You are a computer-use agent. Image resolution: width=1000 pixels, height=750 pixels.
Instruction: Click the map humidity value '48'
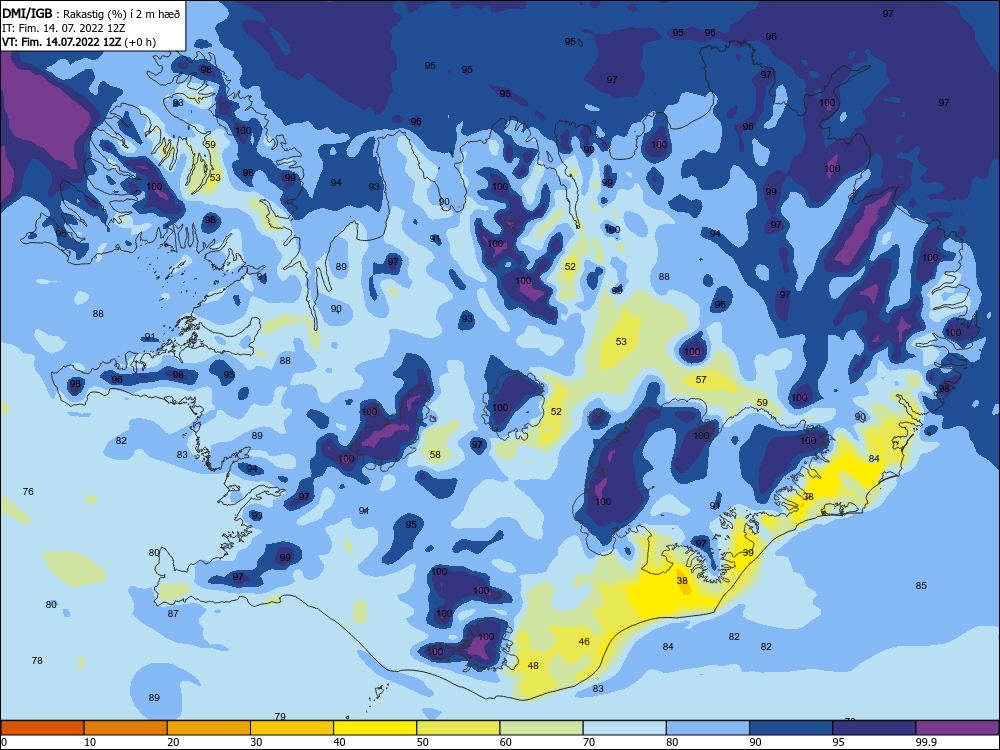point(533,666)
